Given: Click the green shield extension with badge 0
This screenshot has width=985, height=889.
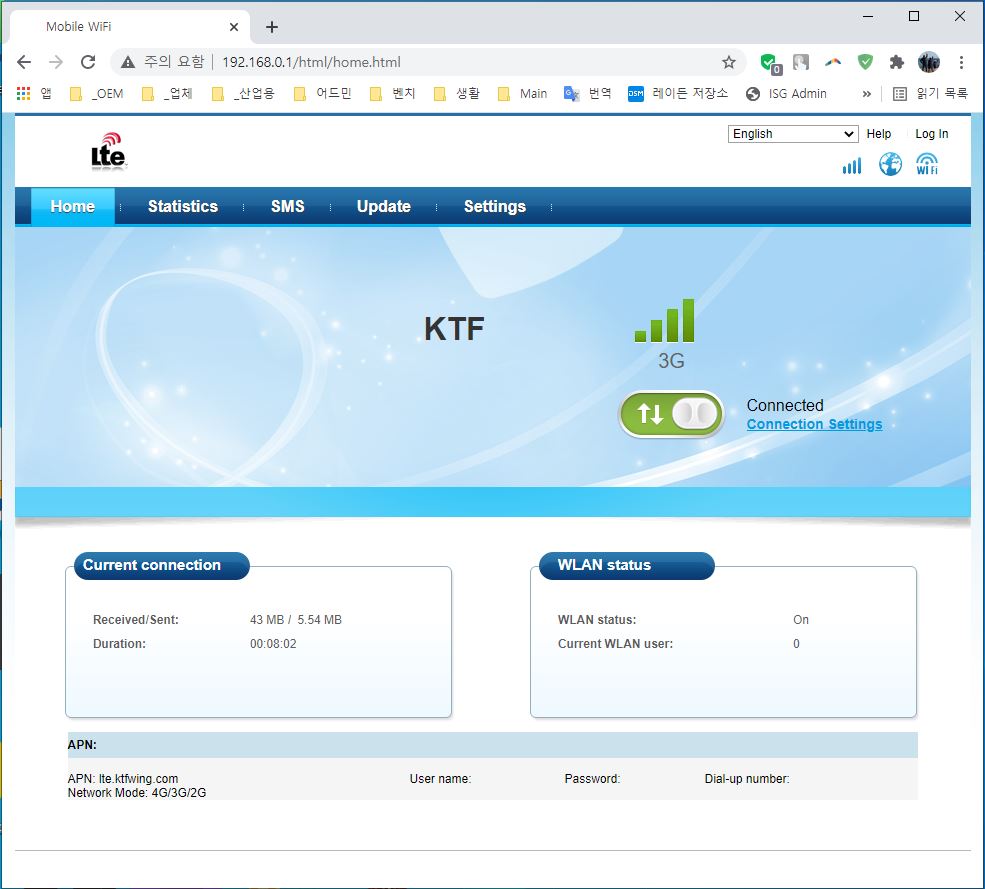Looking at the screenshot, I should (770, 63).
